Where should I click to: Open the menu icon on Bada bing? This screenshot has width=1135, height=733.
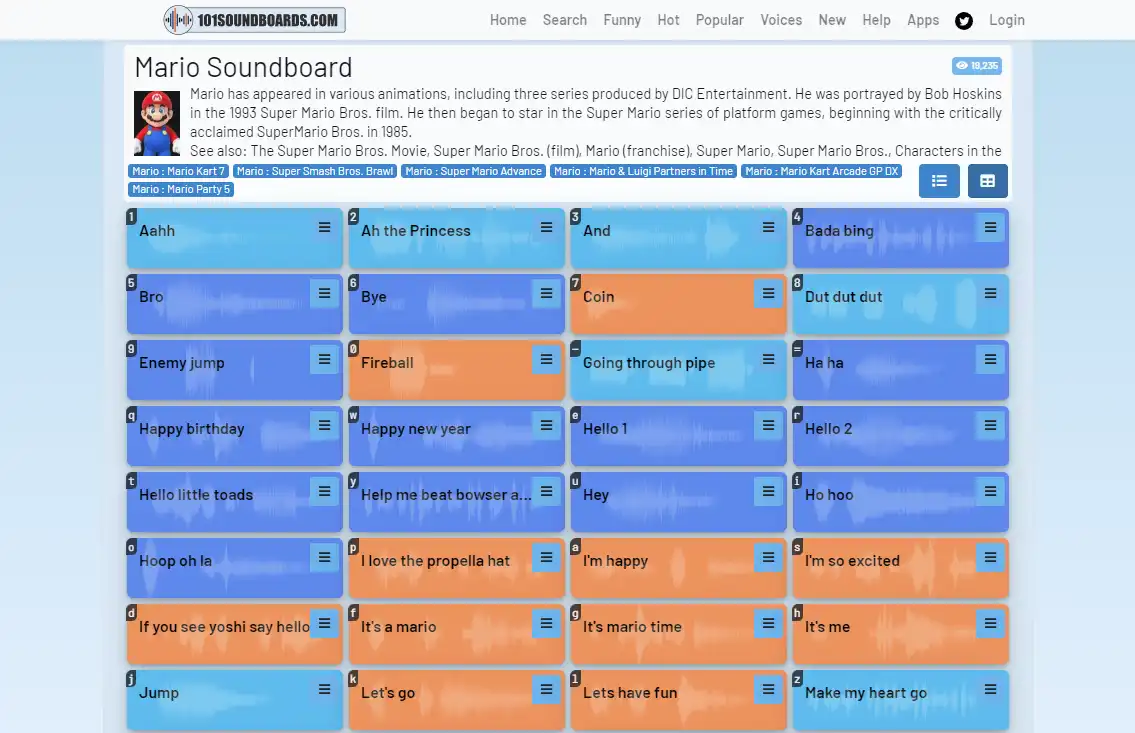990,227
